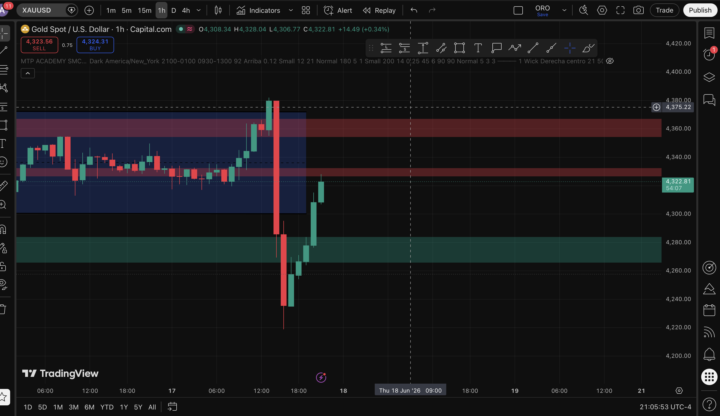The width and height of the screenshot is (720, 416).
Task: Open the object tree layers icon
Action: (x=709, y=77)
